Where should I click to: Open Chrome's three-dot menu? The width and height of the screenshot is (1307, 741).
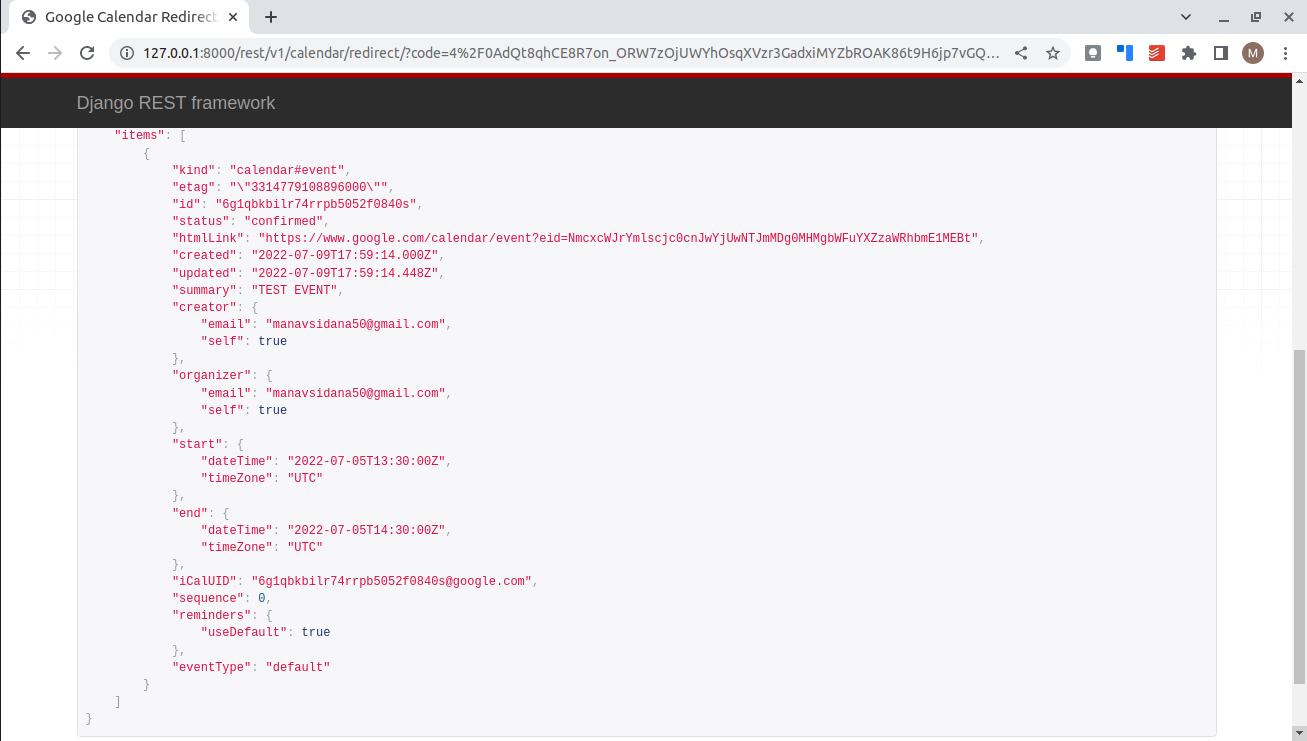(x=1285, y=53)
